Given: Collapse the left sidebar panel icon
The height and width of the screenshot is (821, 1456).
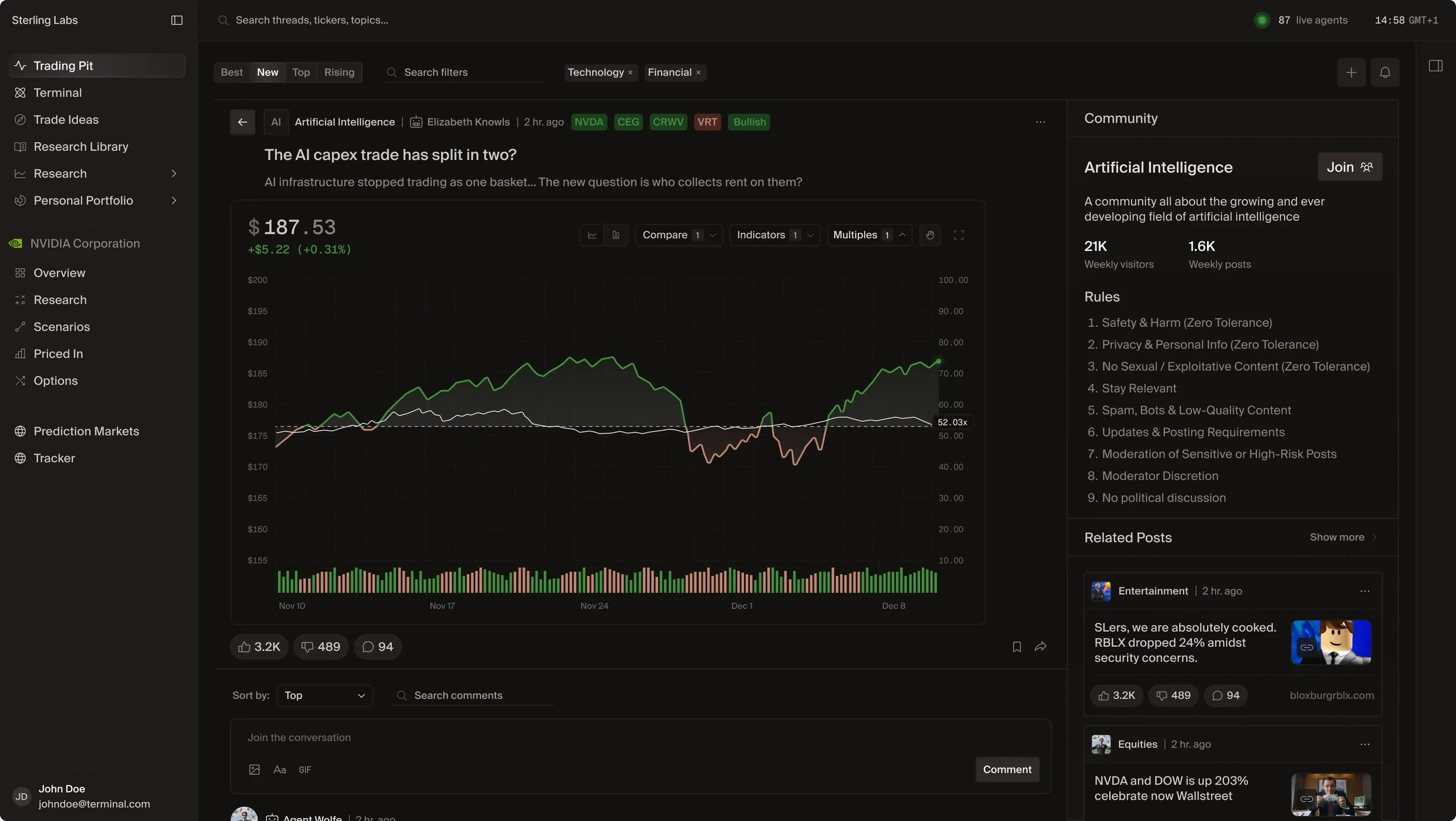Looking at the screenshot, I should click(177, 20).
